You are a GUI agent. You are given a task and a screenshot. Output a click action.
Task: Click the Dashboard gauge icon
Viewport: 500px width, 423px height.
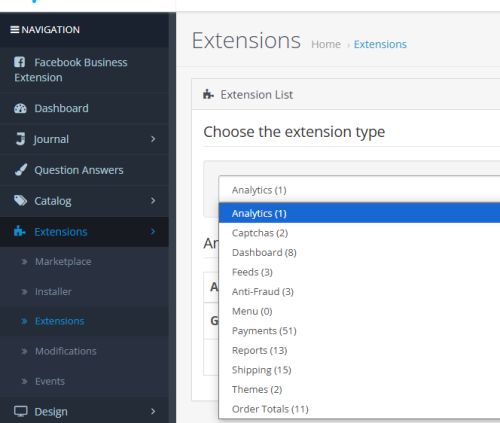coord(20,108)
